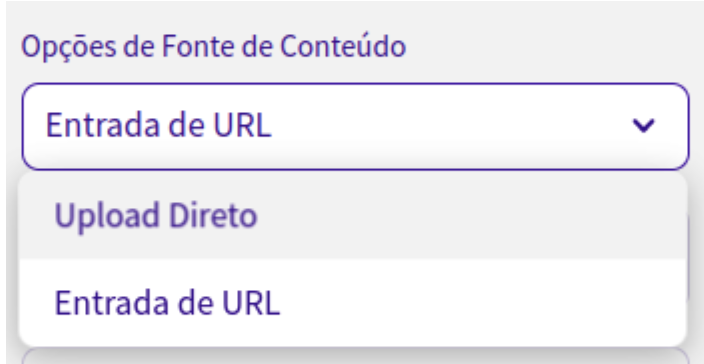The height and width of the screenshot is (364, 704).
Task: Click the chevron arrow in the dropdown
Action: [x=644, y=126]
